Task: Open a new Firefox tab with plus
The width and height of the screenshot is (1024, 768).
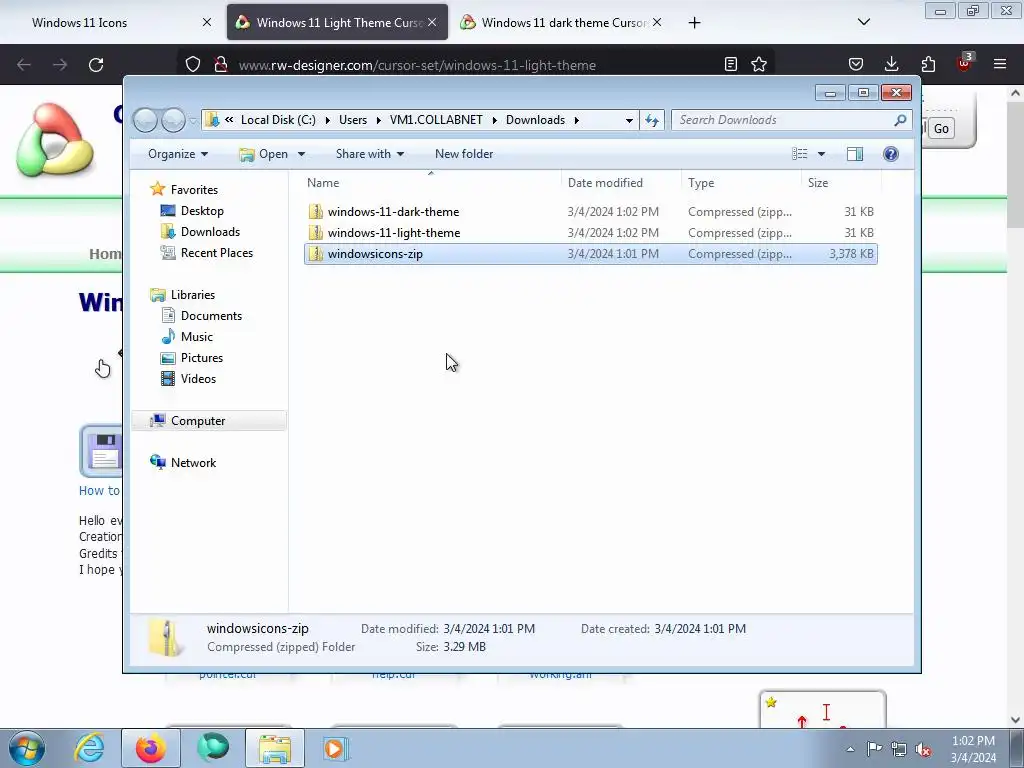Action: coord(694,23)
